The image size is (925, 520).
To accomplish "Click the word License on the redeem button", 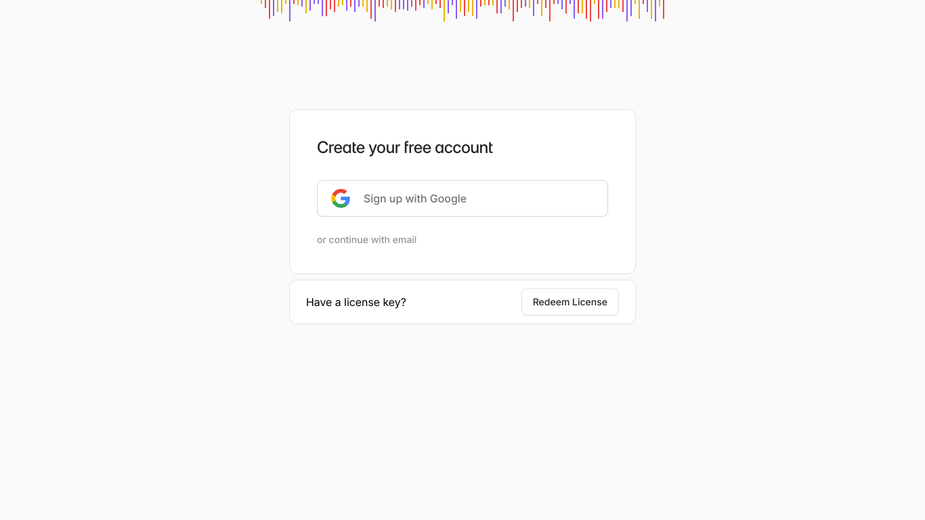I will tap(588, 302).
